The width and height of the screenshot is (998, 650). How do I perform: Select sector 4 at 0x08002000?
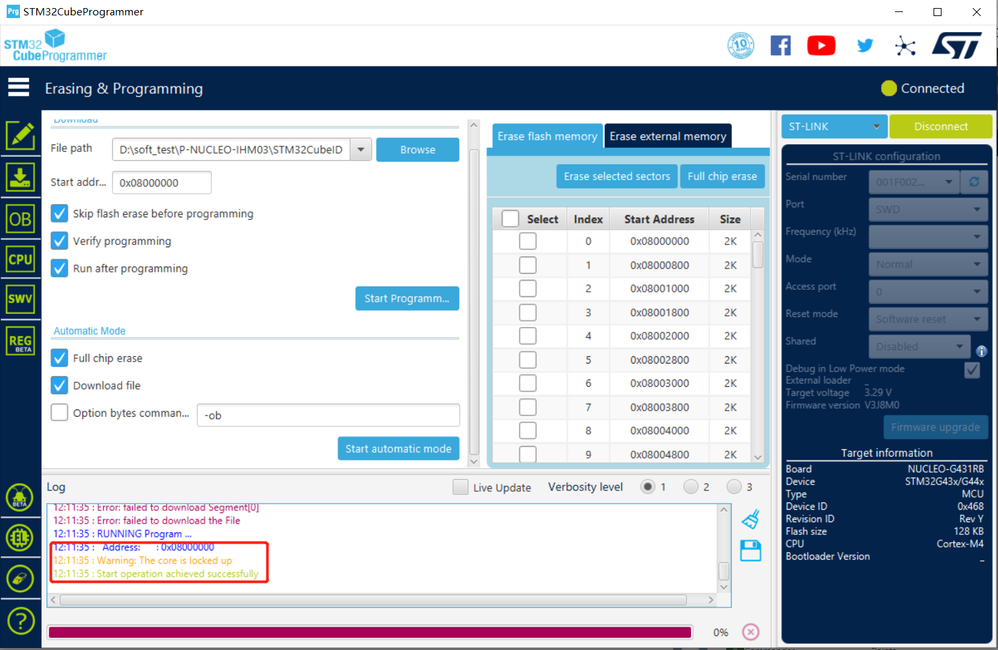click(x=528, y=336)
